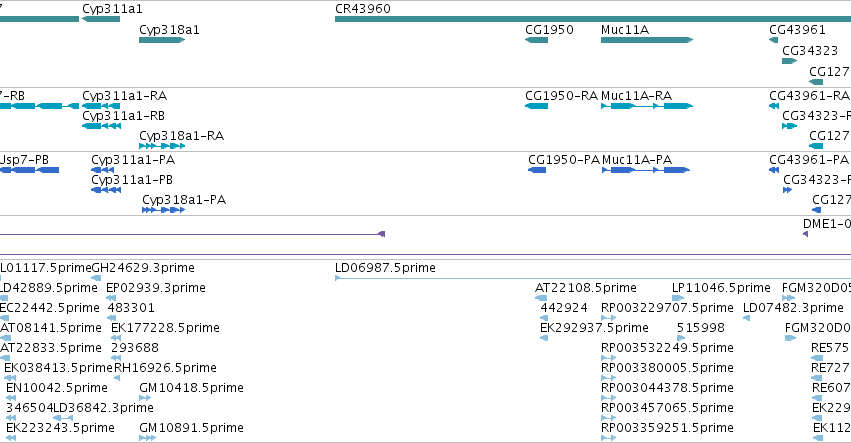This screenshot has height=443, width=851.
Task: Click the EP02939.3prime EST label
Action: [x=156, y=288]
